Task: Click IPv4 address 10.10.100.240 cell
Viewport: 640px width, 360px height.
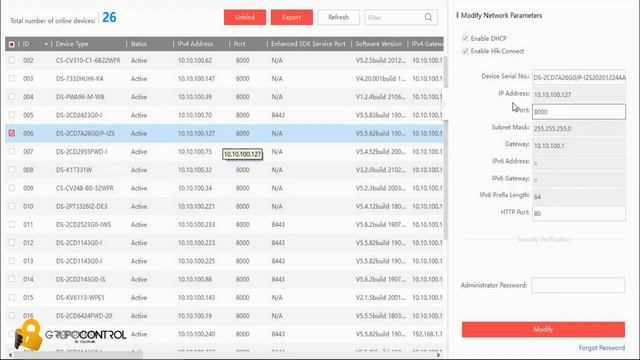Action: click(x=196, y=334)
